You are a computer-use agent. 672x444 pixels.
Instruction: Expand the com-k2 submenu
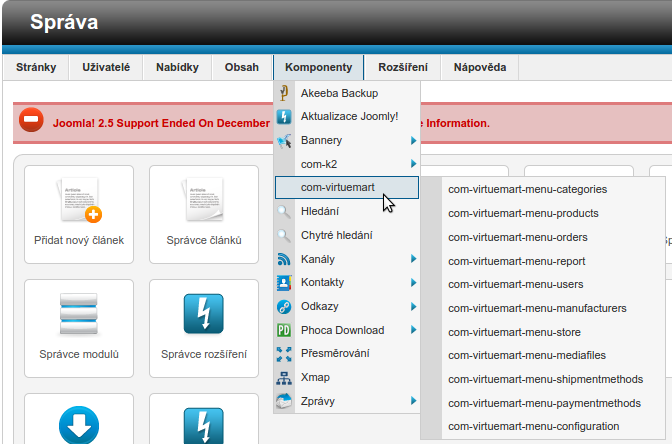point(412,164)
